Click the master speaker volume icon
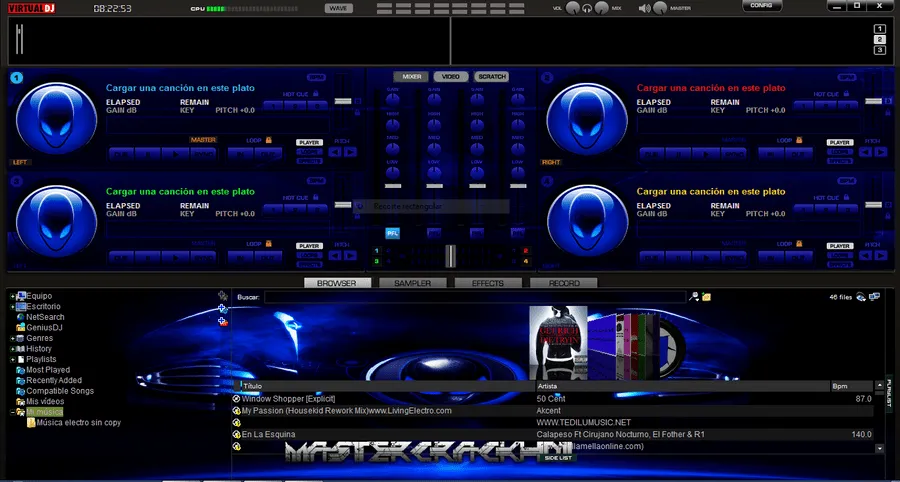Image resolution: width=900 pixels, height=482 pixels. (x=645, y=8)
